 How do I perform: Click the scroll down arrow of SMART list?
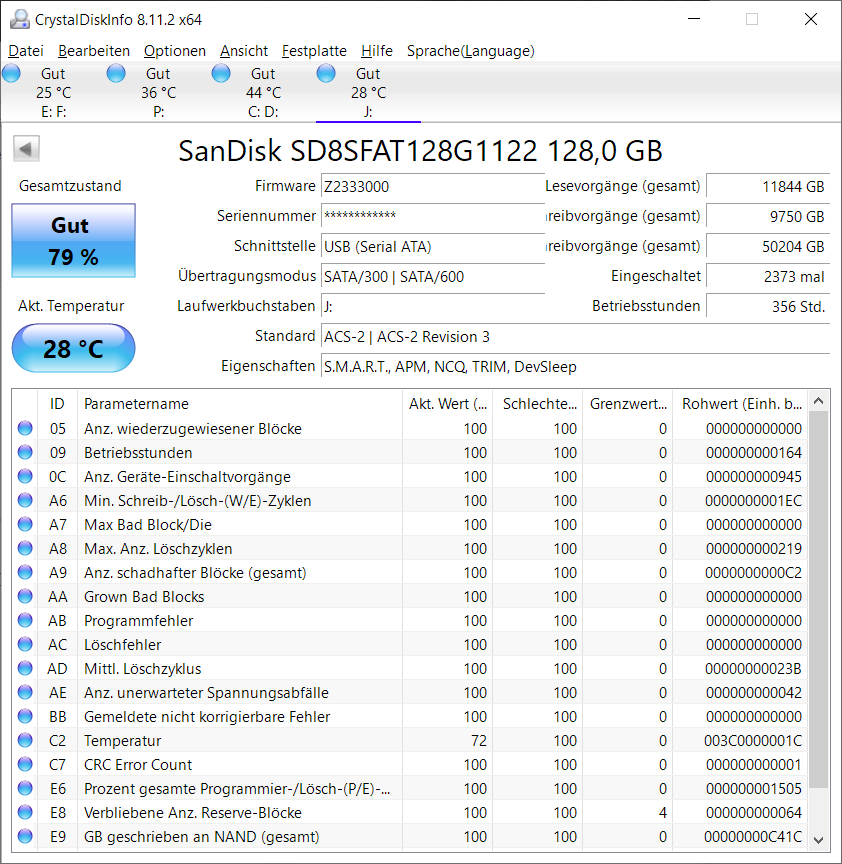pos(819,840)
